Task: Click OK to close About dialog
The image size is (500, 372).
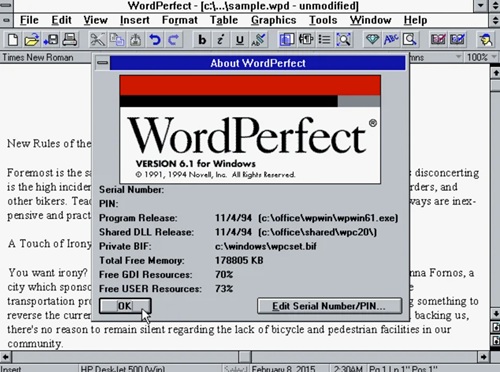Action: 125,306
